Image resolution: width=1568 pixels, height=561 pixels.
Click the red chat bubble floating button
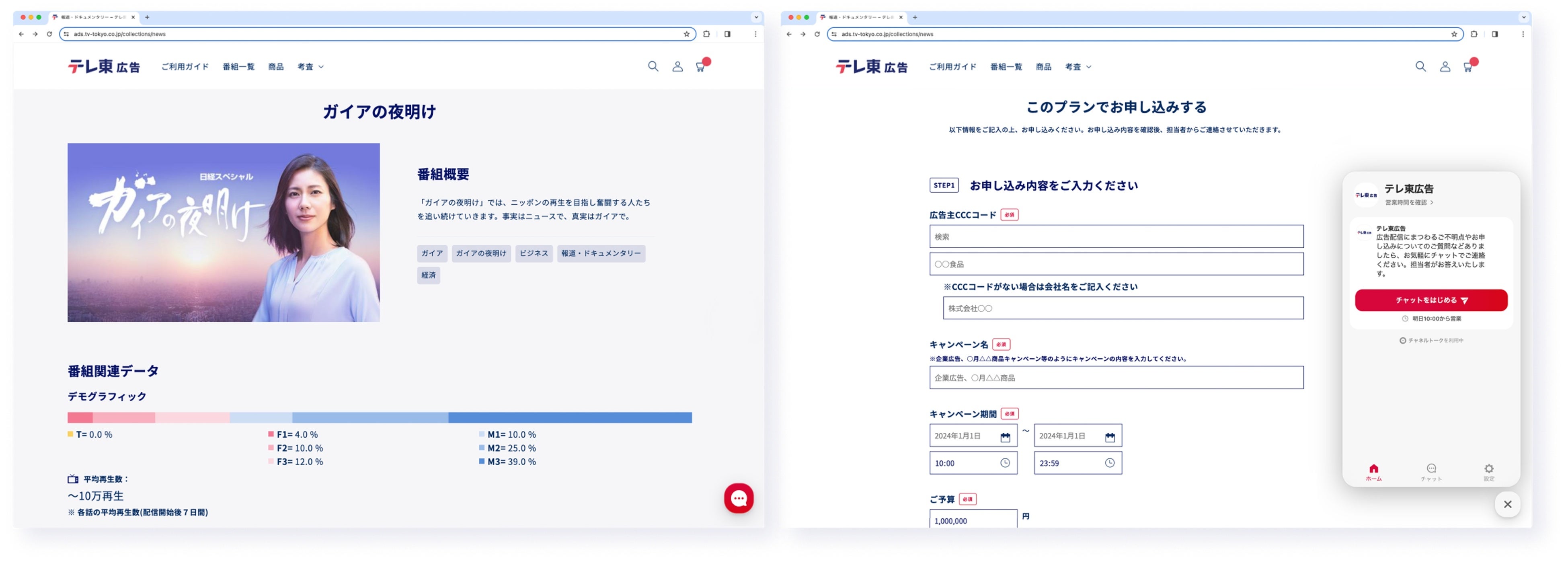click(738, 498)
